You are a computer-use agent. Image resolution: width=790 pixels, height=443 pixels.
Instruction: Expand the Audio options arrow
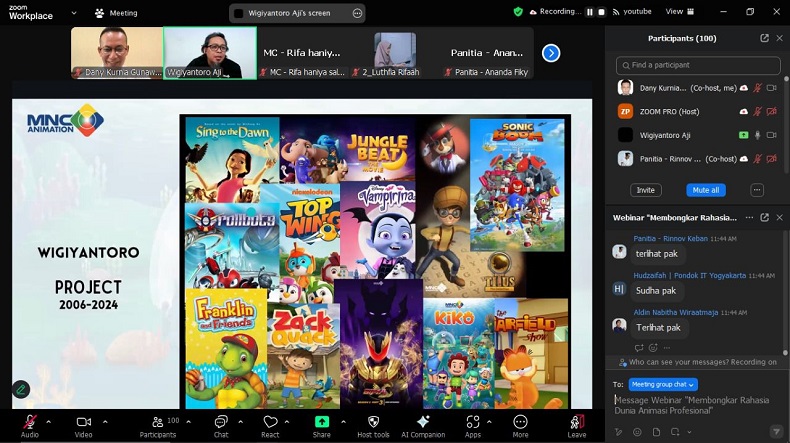pos(48,421)
